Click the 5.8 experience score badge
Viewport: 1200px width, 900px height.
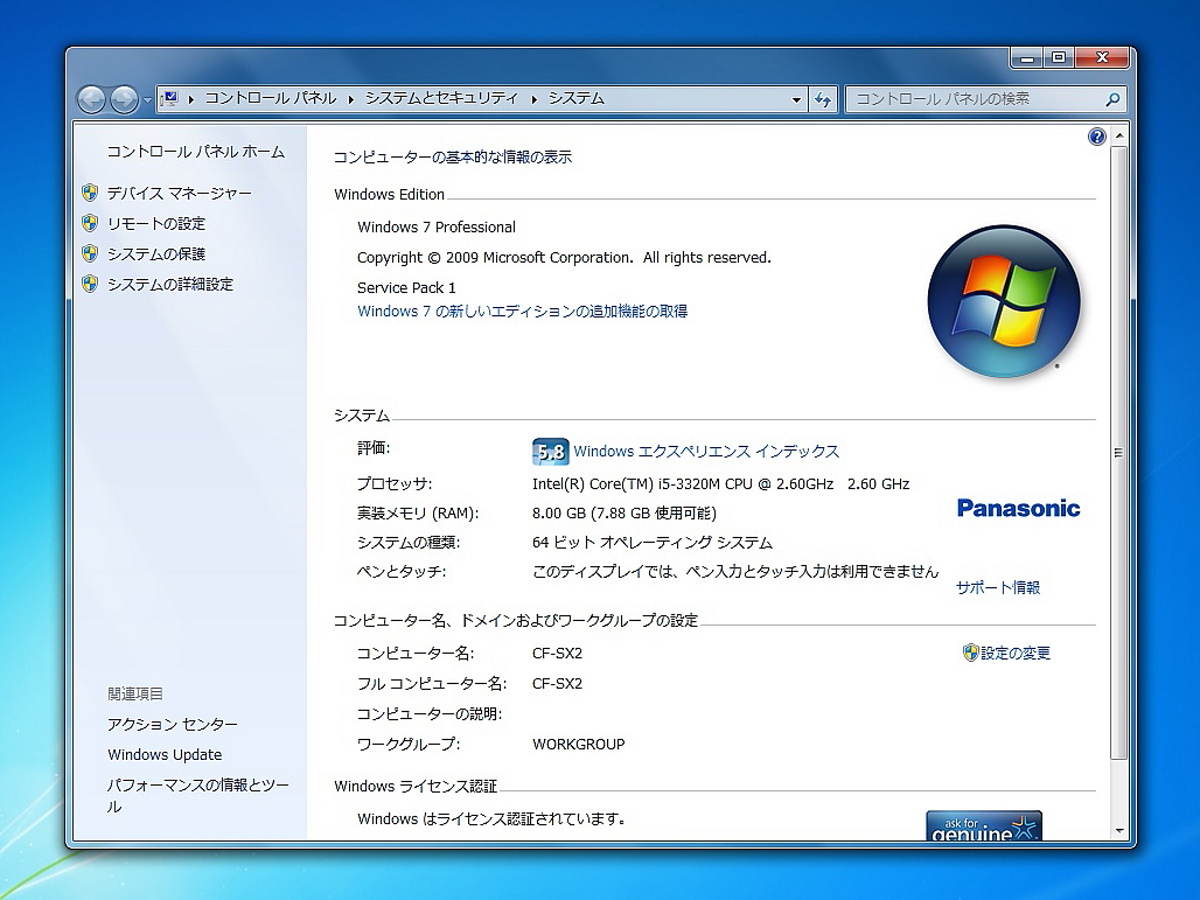click(x=550, y=452)
